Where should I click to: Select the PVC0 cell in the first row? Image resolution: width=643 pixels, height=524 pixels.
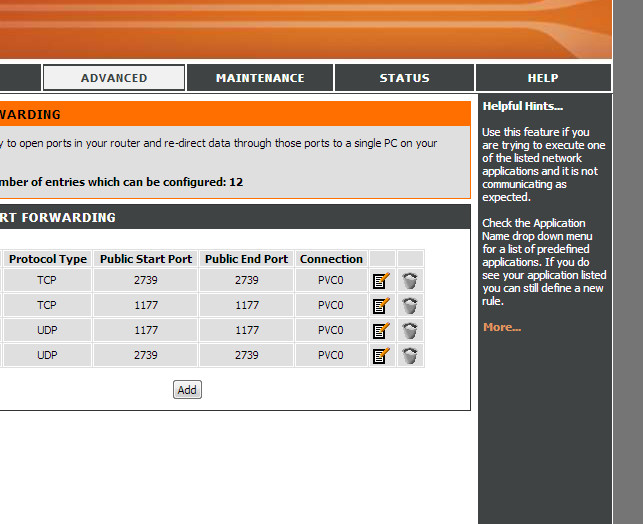331,281
